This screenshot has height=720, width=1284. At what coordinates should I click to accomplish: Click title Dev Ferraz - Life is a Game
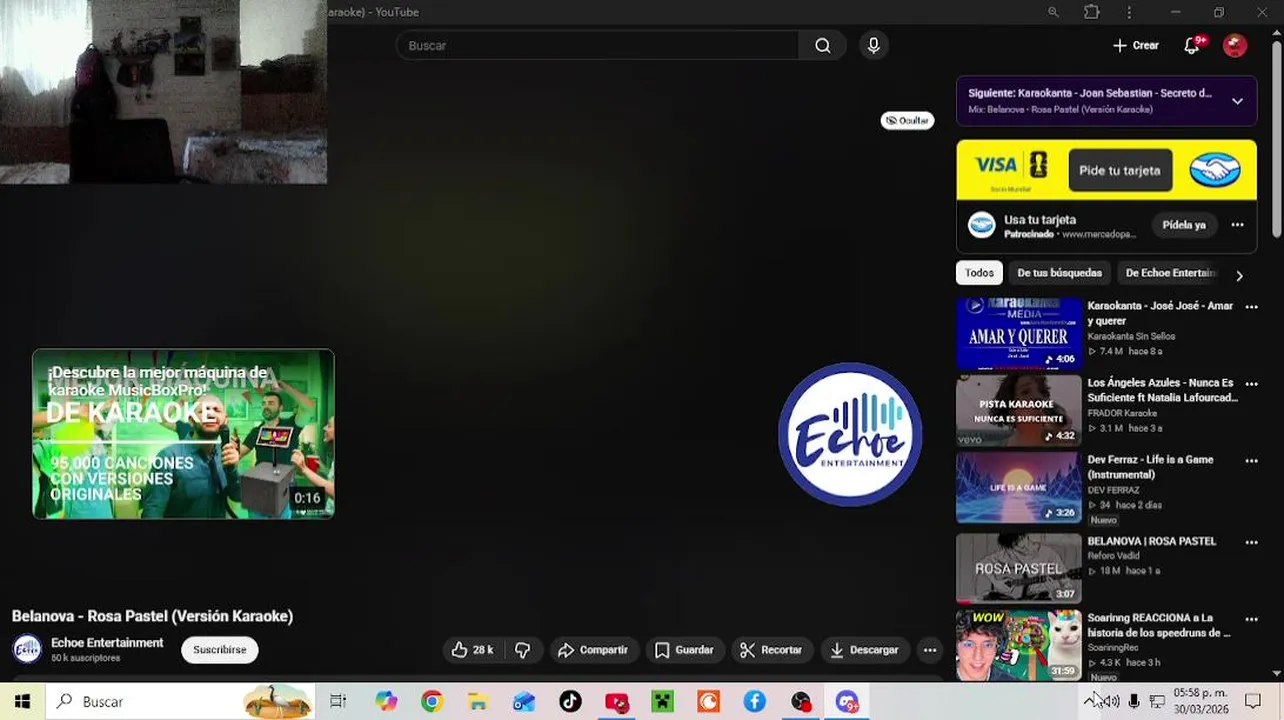point(1150,467)
